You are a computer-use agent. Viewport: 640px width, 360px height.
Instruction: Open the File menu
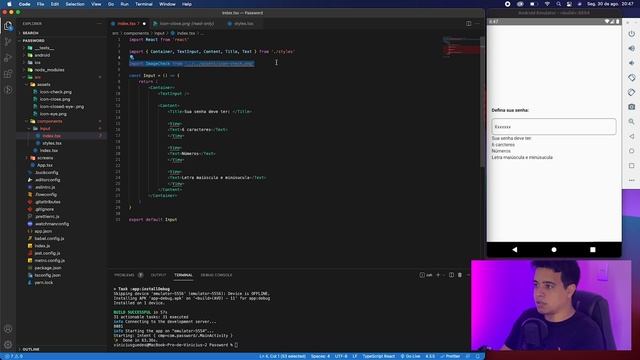40,4
